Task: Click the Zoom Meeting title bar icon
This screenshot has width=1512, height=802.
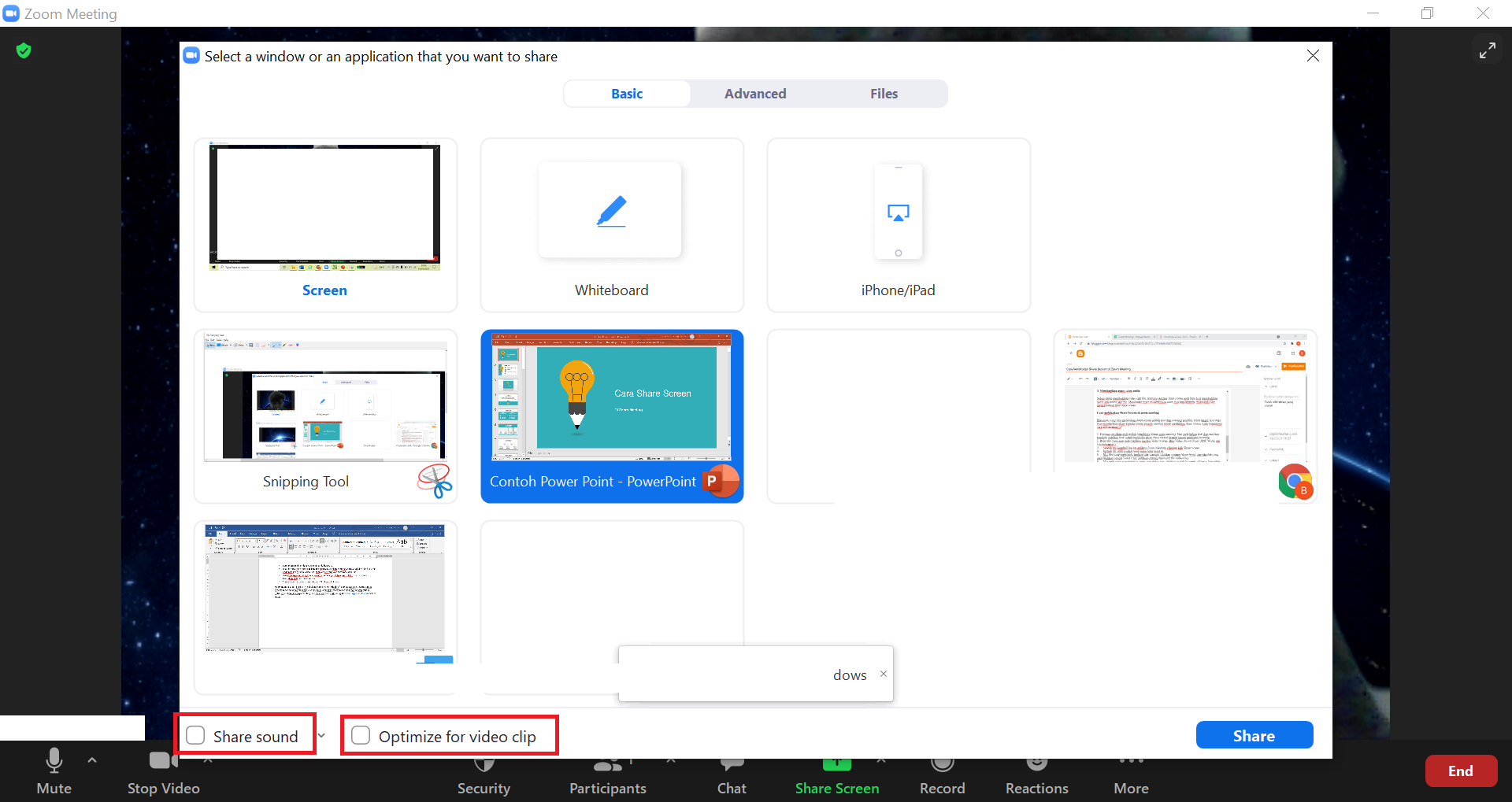Action: click(11, 13)
